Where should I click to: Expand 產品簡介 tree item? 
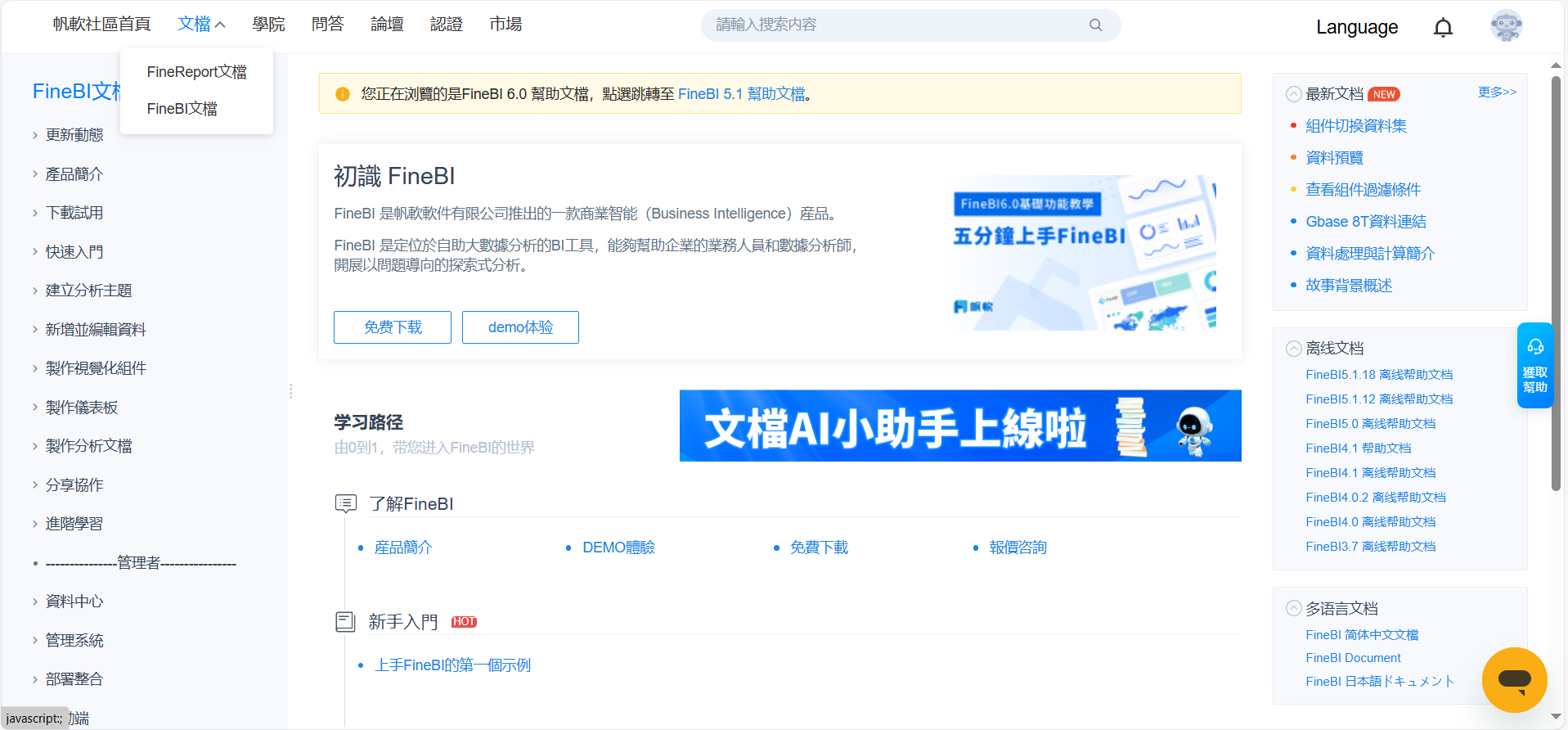coord(35,174)
